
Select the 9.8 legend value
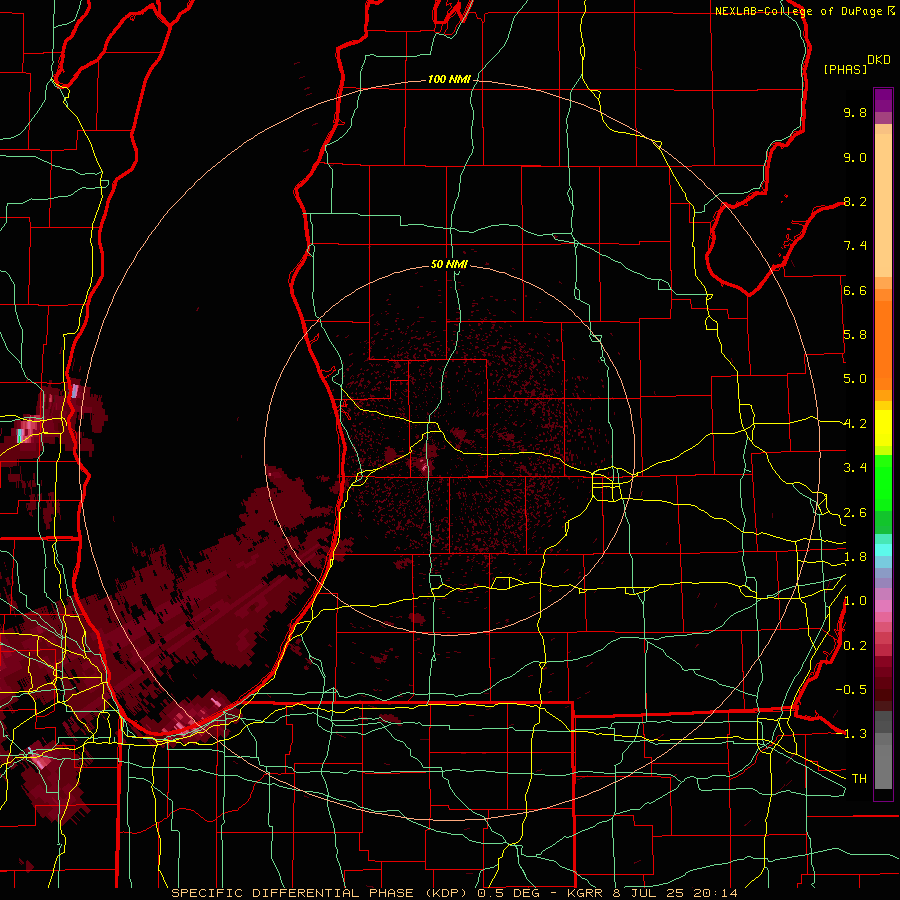[855, 112]
